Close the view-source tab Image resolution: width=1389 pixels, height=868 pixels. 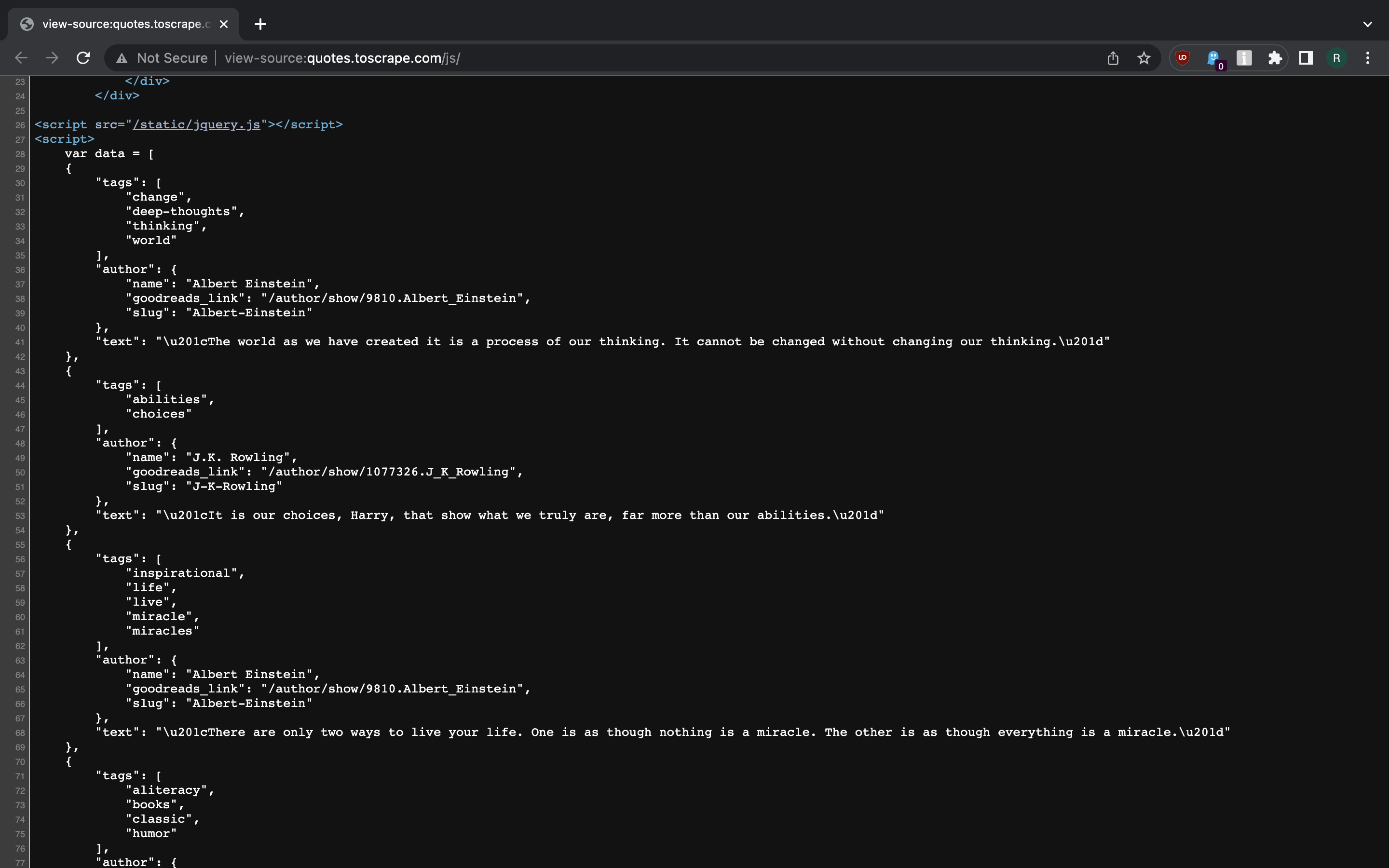pos(224,24)
